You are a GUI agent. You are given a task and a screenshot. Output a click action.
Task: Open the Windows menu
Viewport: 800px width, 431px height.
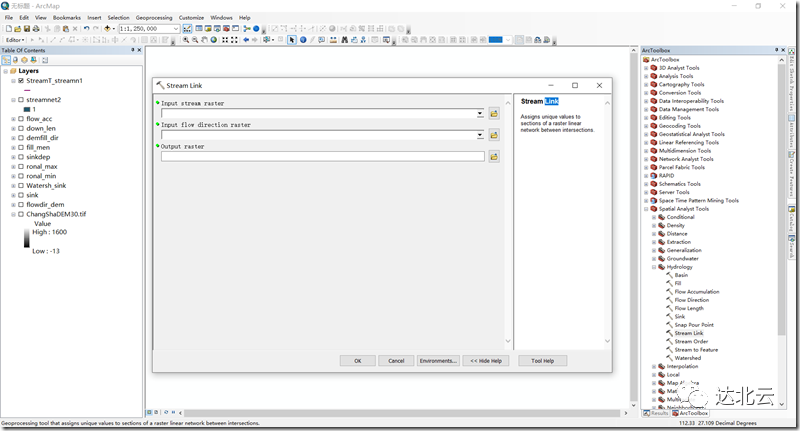click(x=221, y=17)
